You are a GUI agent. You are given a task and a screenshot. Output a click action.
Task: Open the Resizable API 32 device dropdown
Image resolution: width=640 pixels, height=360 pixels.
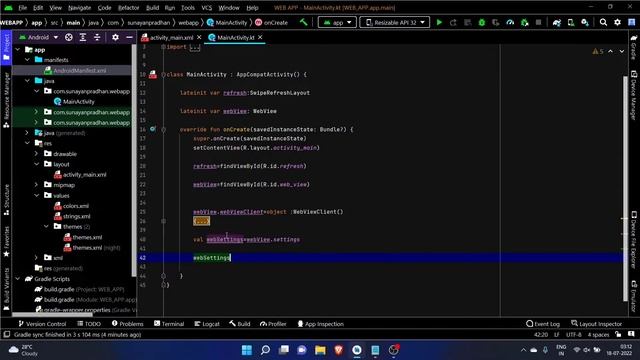[395, 22]
